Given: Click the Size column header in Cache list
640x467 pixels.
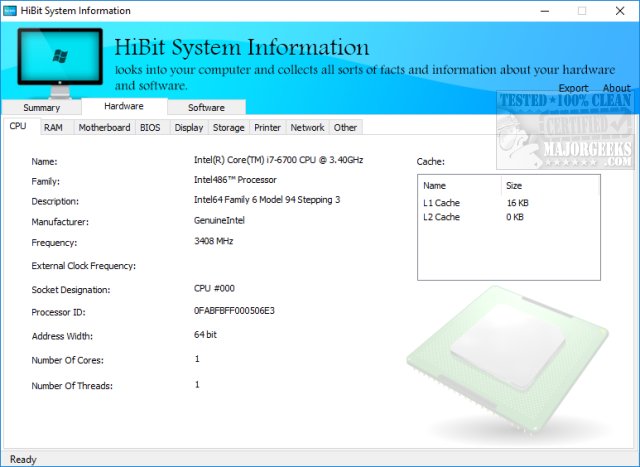Looking at the screenshot, I should [x=551, y=186].
